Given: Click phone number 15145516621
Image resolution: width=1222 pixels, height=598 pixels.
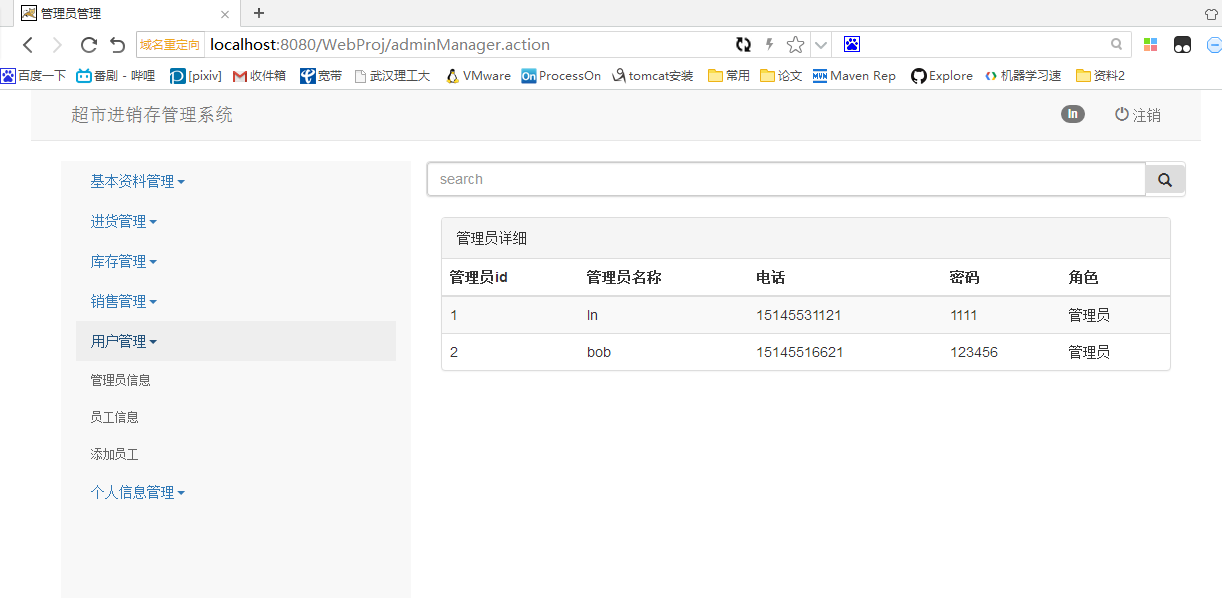Looking at the screenshot, I should [x=799, y=352].
